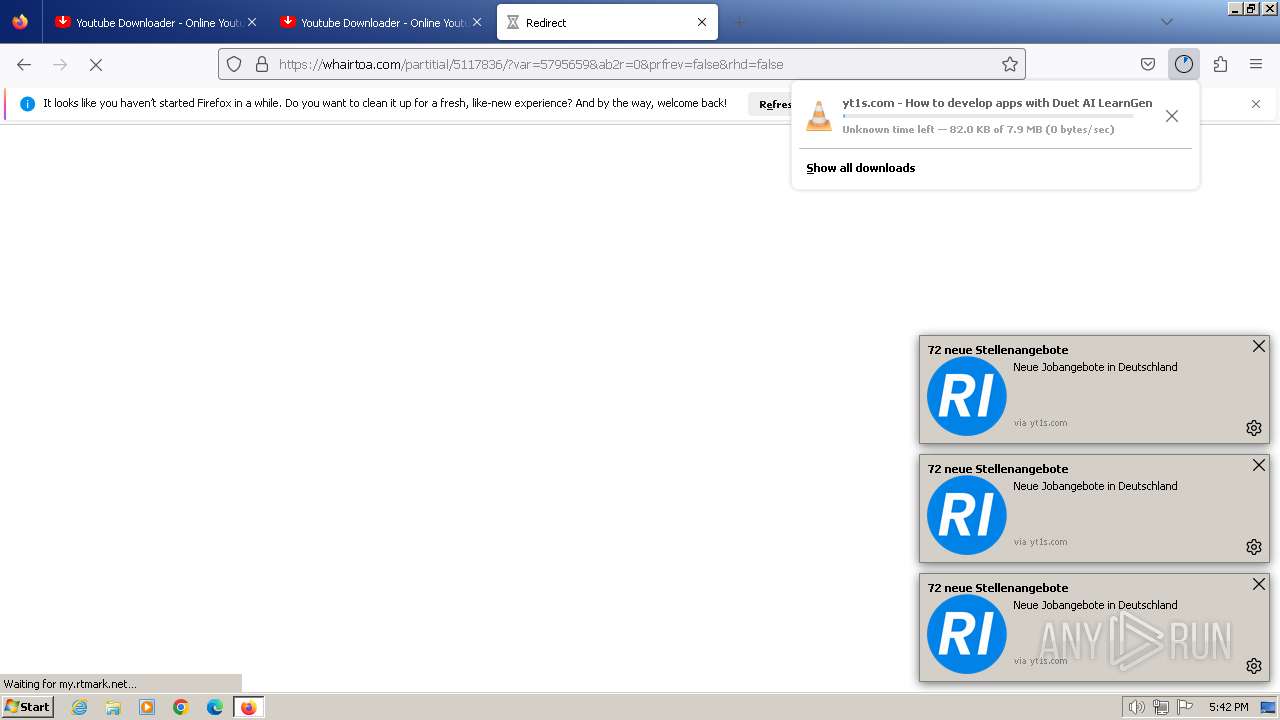Go forward to the next page

(x=60, y=64)
